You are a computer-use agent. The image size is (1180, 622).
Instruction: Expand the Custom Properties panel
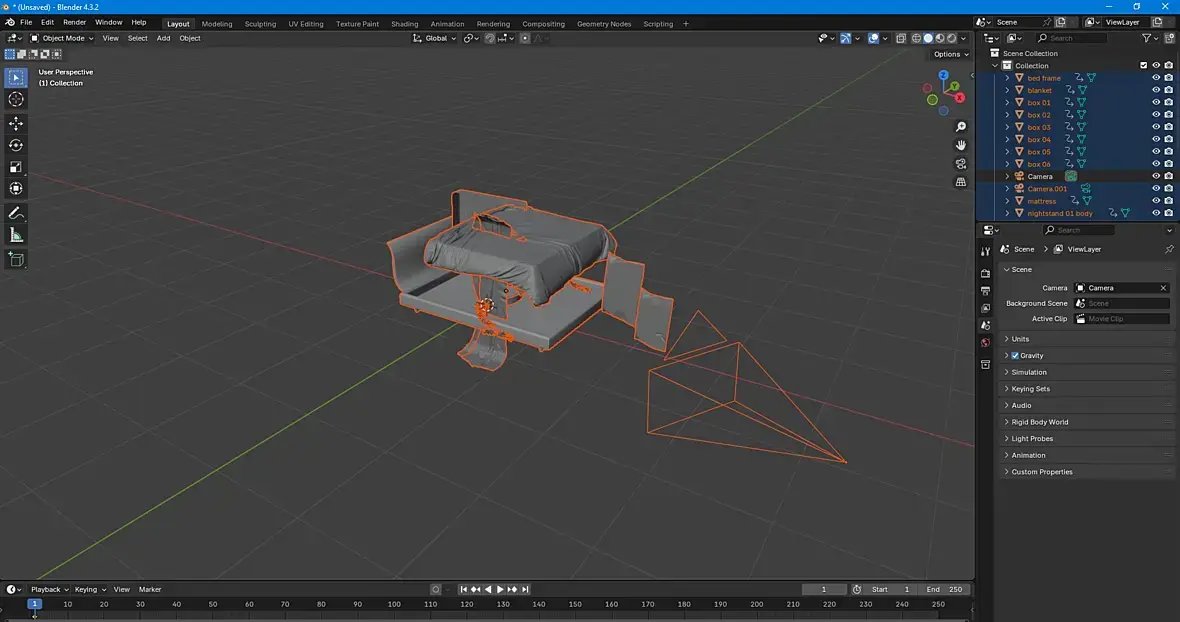coord(1087,472)
